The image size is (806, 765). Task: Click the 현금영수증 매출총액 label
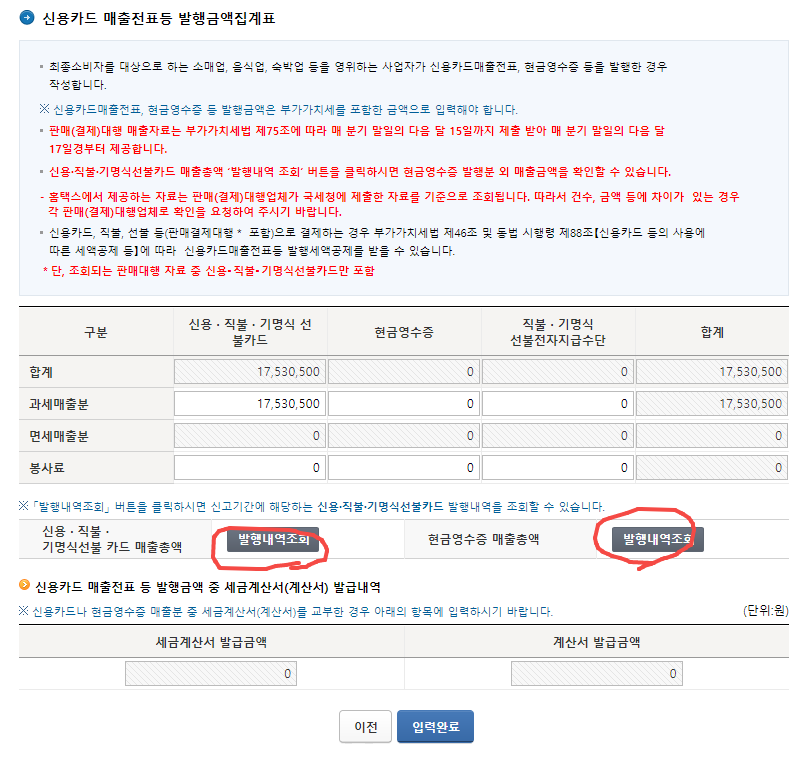pos(484,539)
